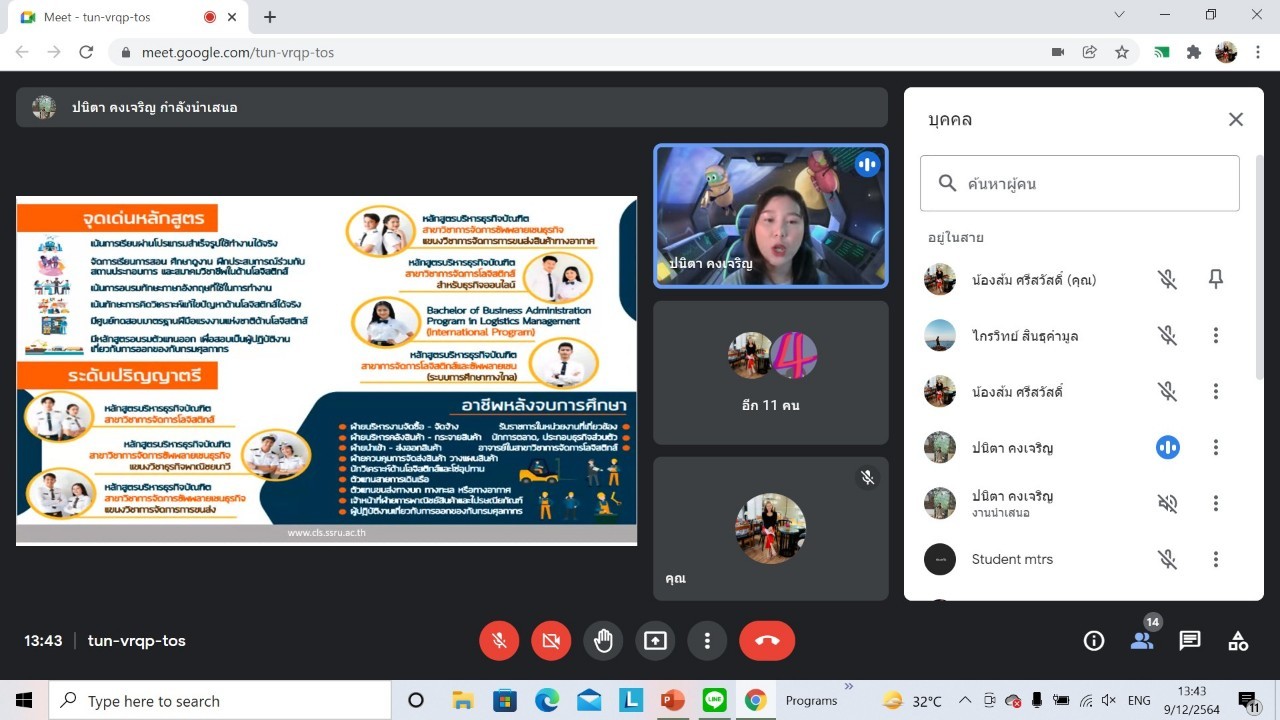
Task: Open more actions for ไกรวิทย์ สินธุคำมูล
Action: pos(1216,336)
